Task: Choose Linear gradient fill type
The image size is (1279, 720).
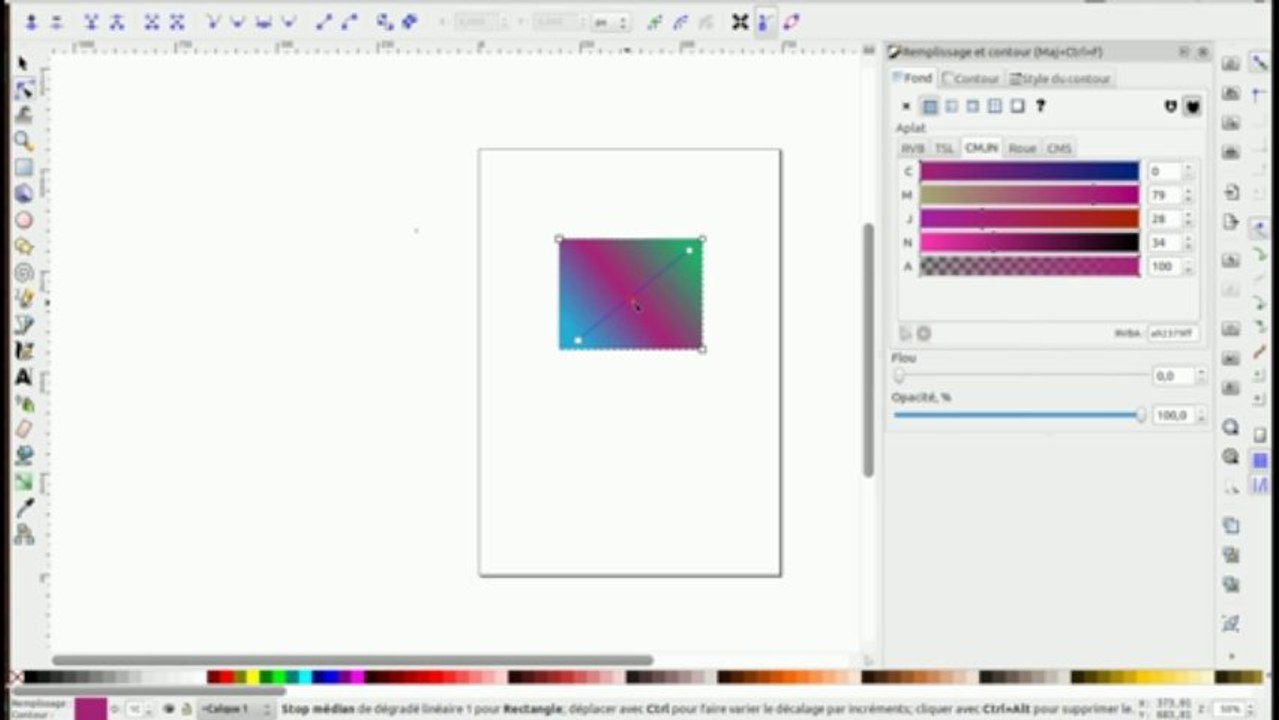Action: pyautogui.click(x=951, y=106)
